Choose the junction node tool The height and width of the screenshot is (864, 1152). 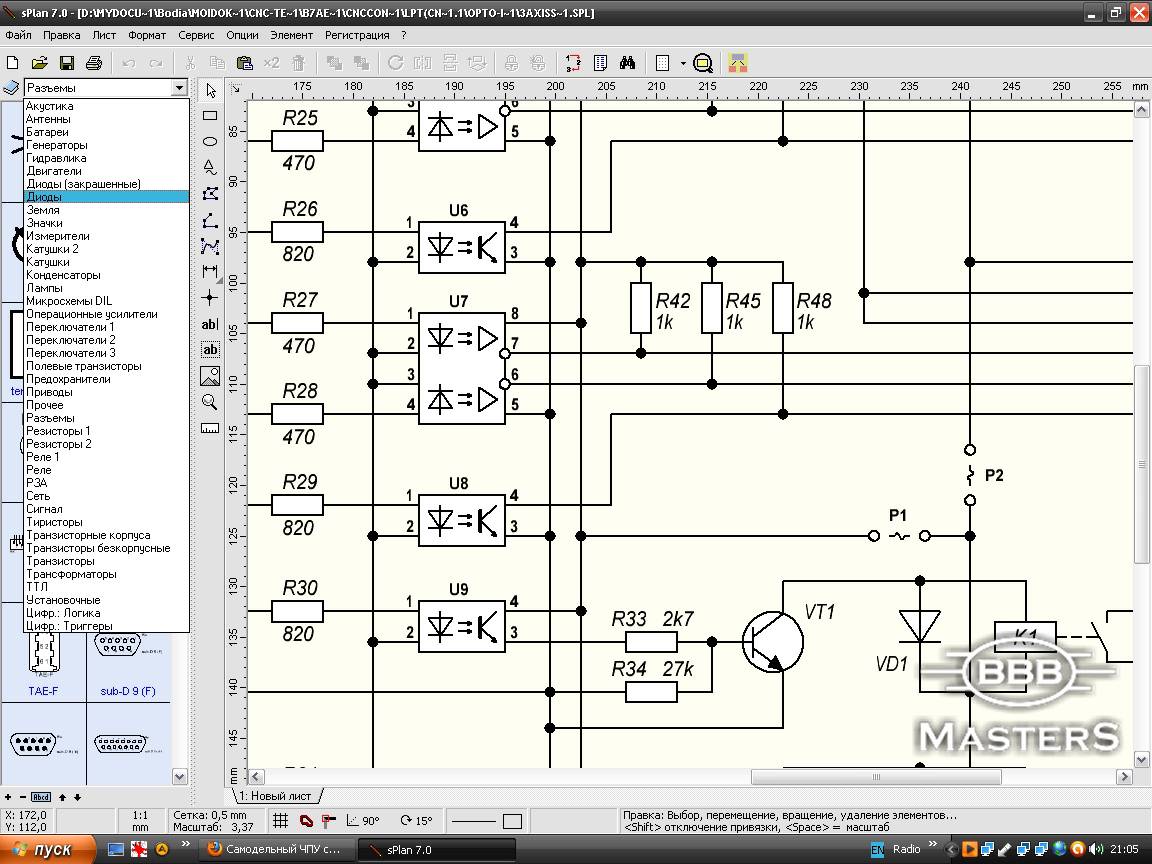click(210, 297)
